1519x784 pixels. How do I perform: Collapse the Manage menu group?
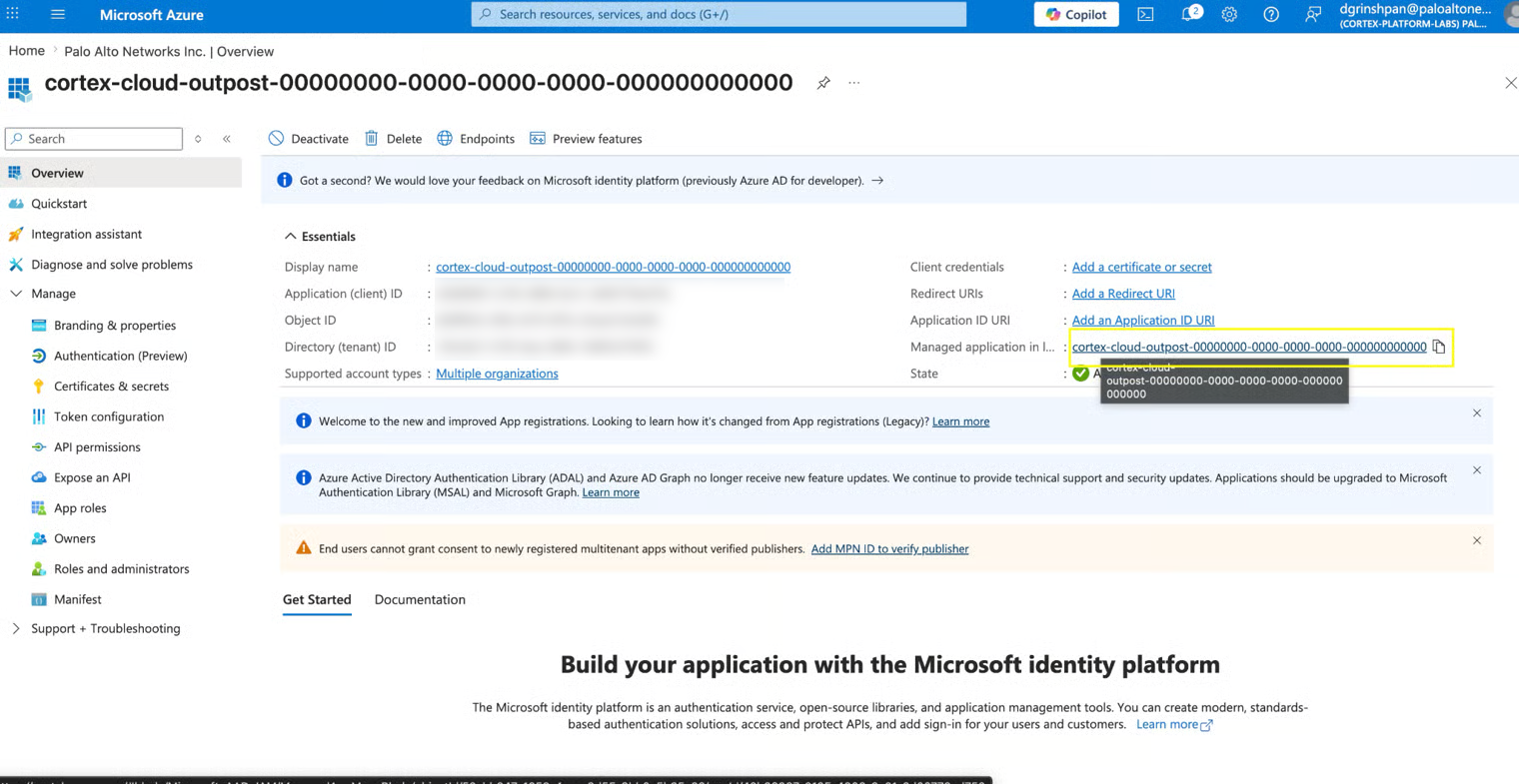pos(16,294)
